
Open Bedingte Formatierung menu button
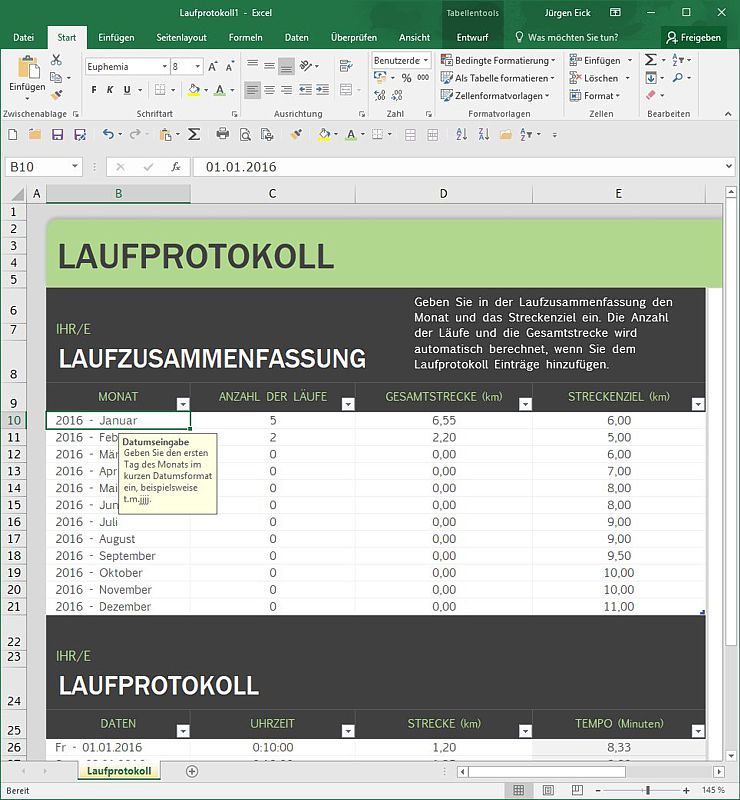501,60
